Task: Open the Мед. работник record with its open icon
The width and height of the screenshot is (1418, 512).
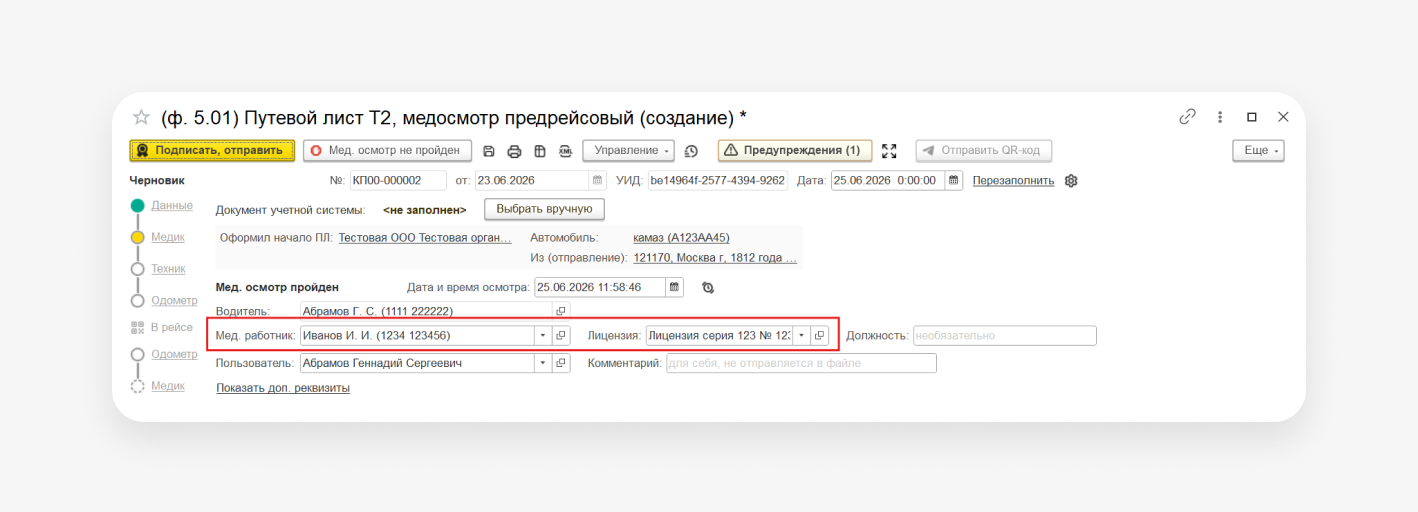Action: pos(561,336)
